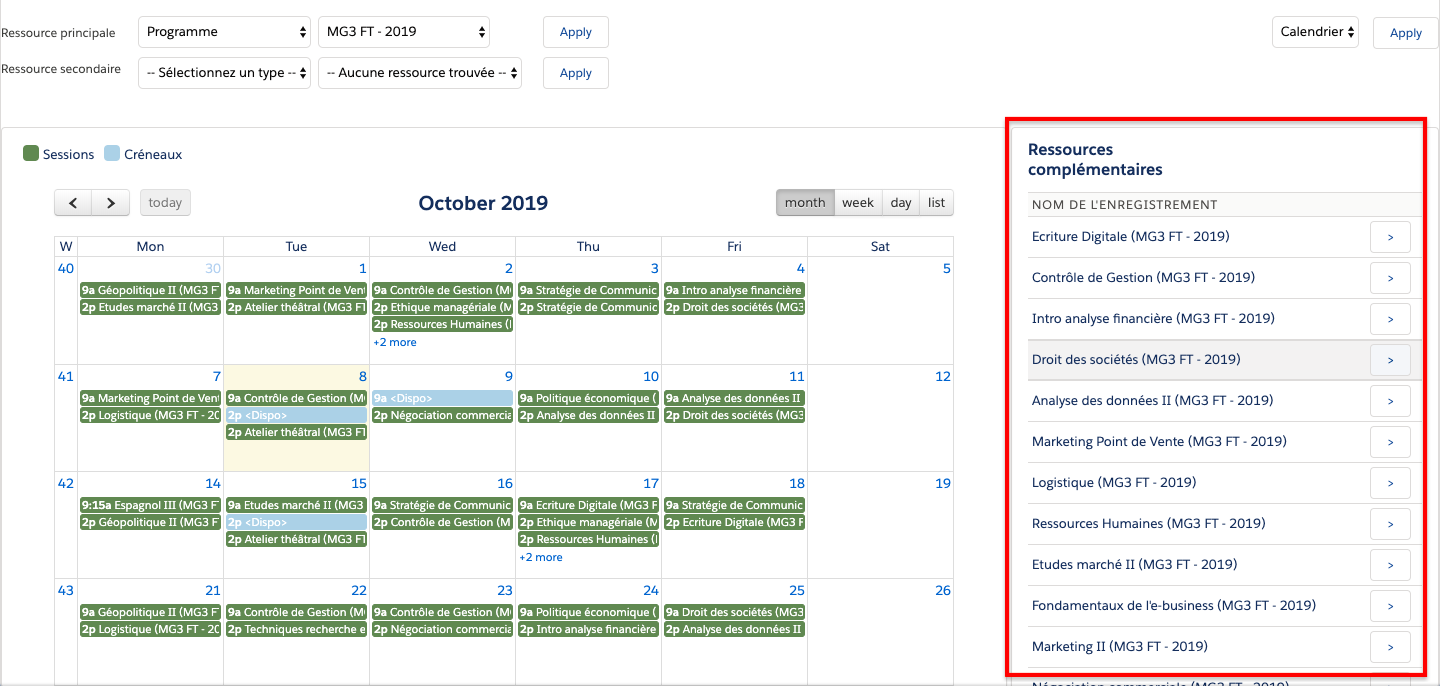
Task: Click arrow button beside Contrôle de Gestion resource
Action: [1390, 278]
